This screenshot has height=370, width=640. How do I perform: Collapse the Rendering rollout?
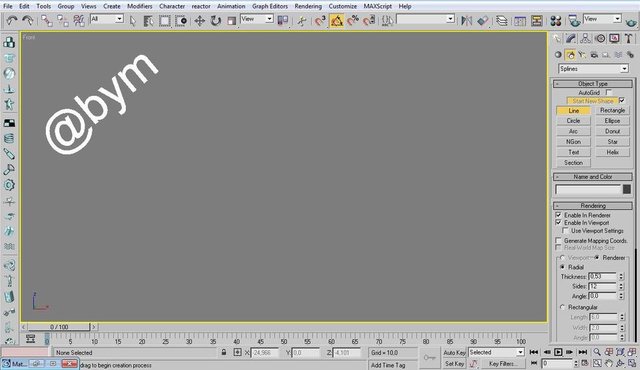click(x=593, y=206)
